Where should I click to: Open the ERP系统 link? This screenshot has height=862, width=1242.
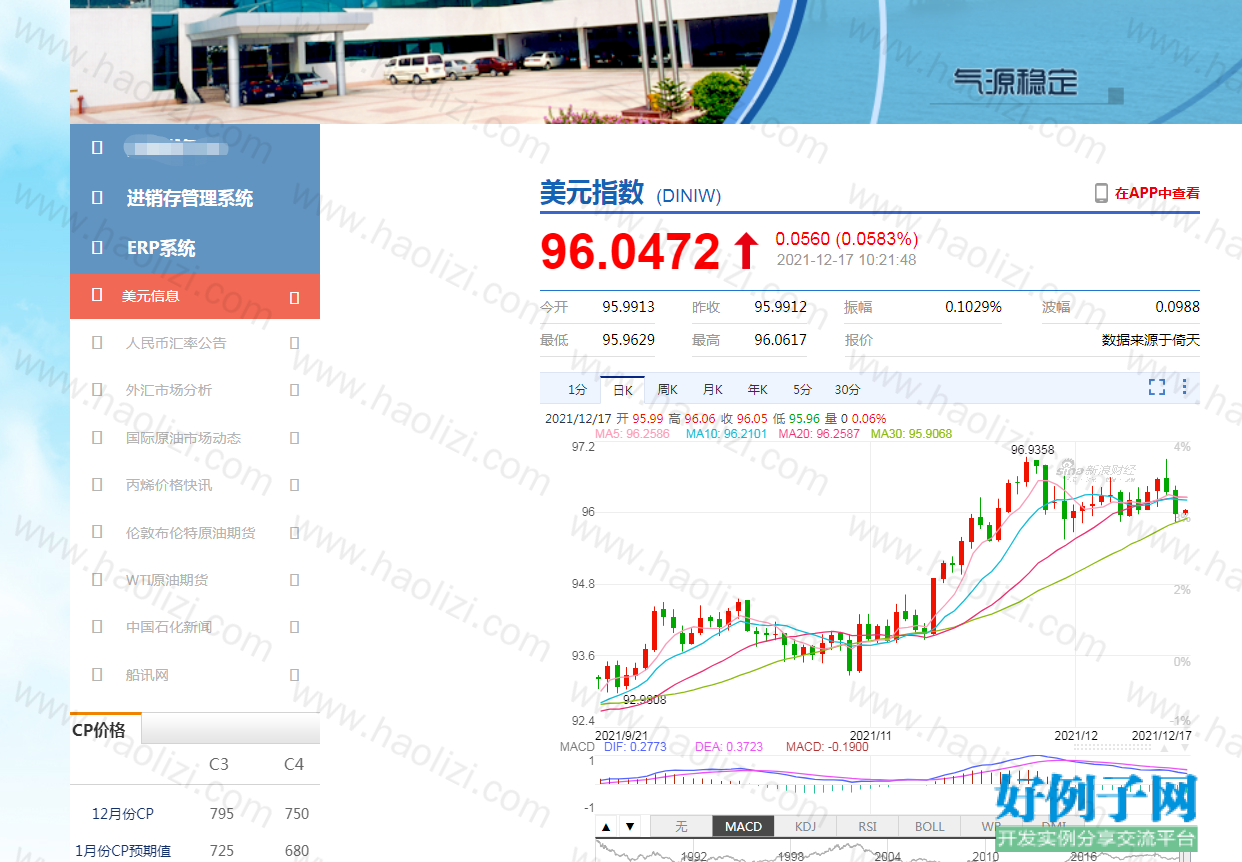[x=161, y=248]
